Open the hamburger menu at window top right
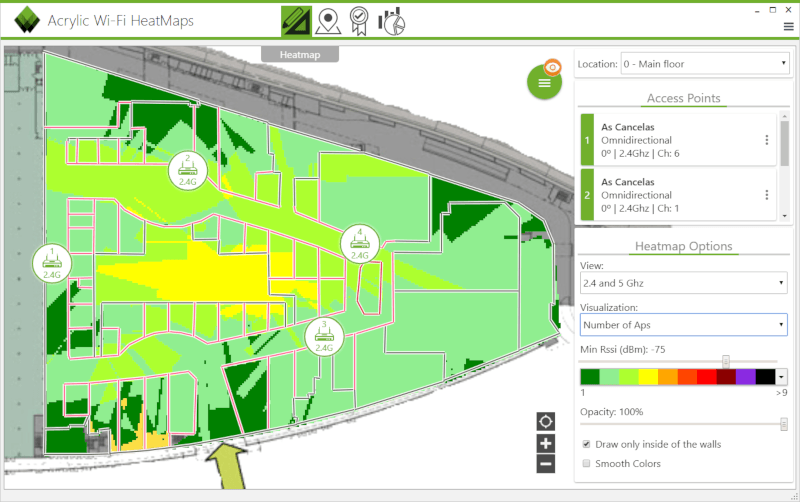The height and width of the screenshot is (502, 800). (789, 27)
